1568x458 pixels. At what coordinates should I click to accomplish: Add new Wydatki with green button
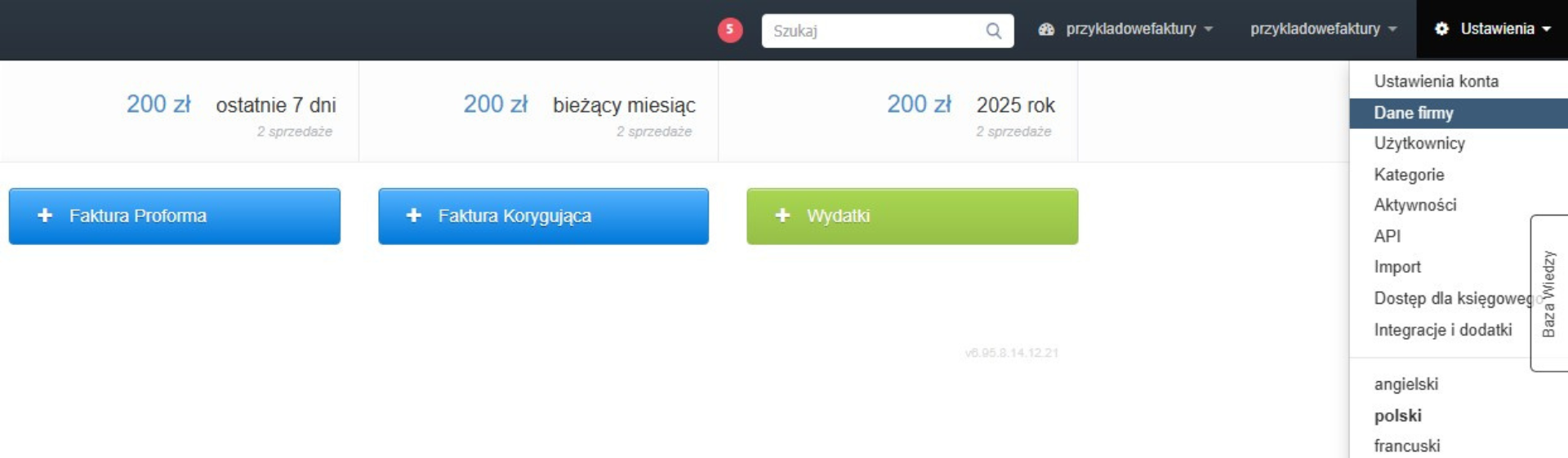912,216
